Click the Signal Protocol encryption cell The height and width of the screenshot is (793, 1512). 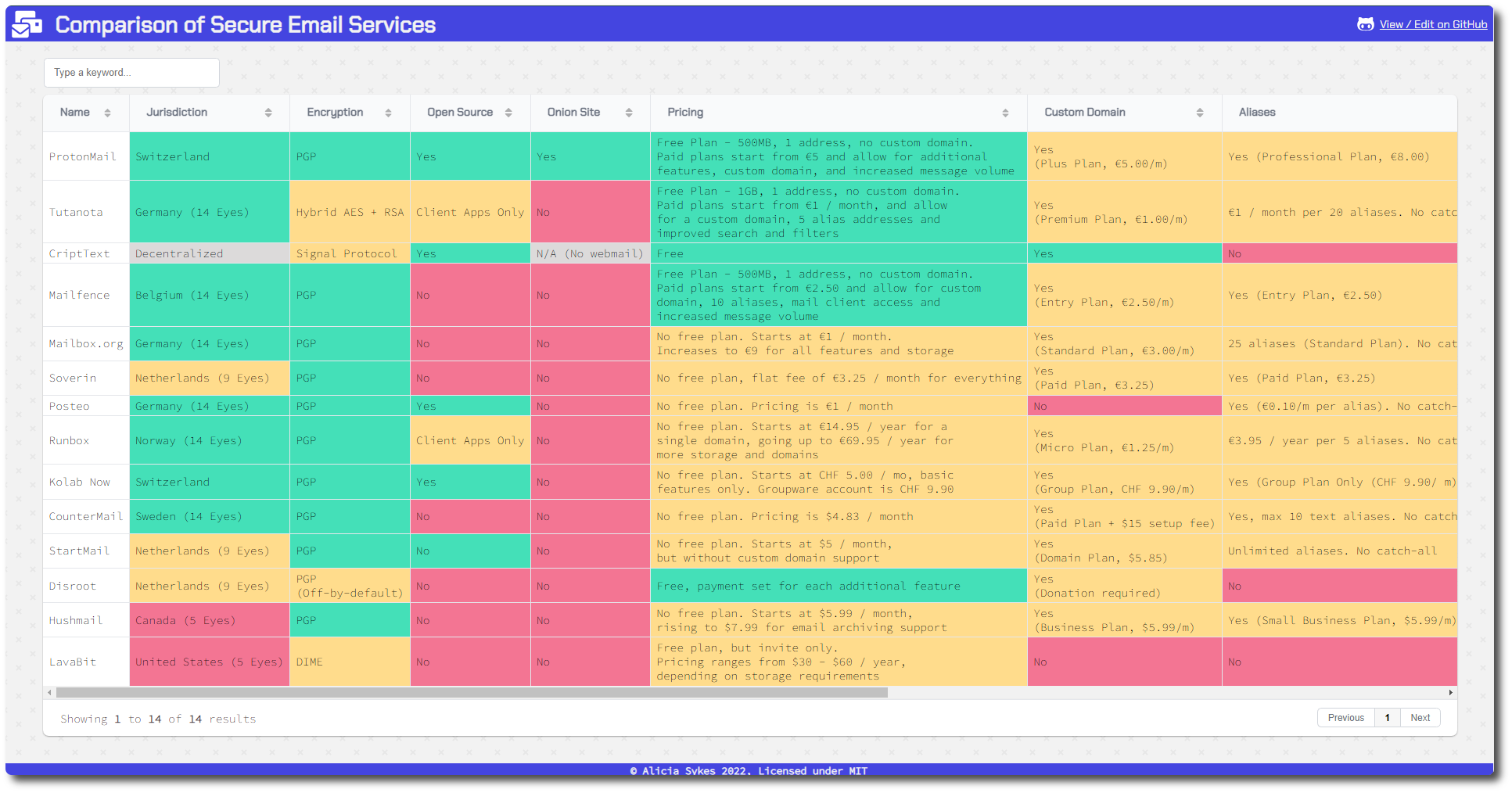click(350, 253)
